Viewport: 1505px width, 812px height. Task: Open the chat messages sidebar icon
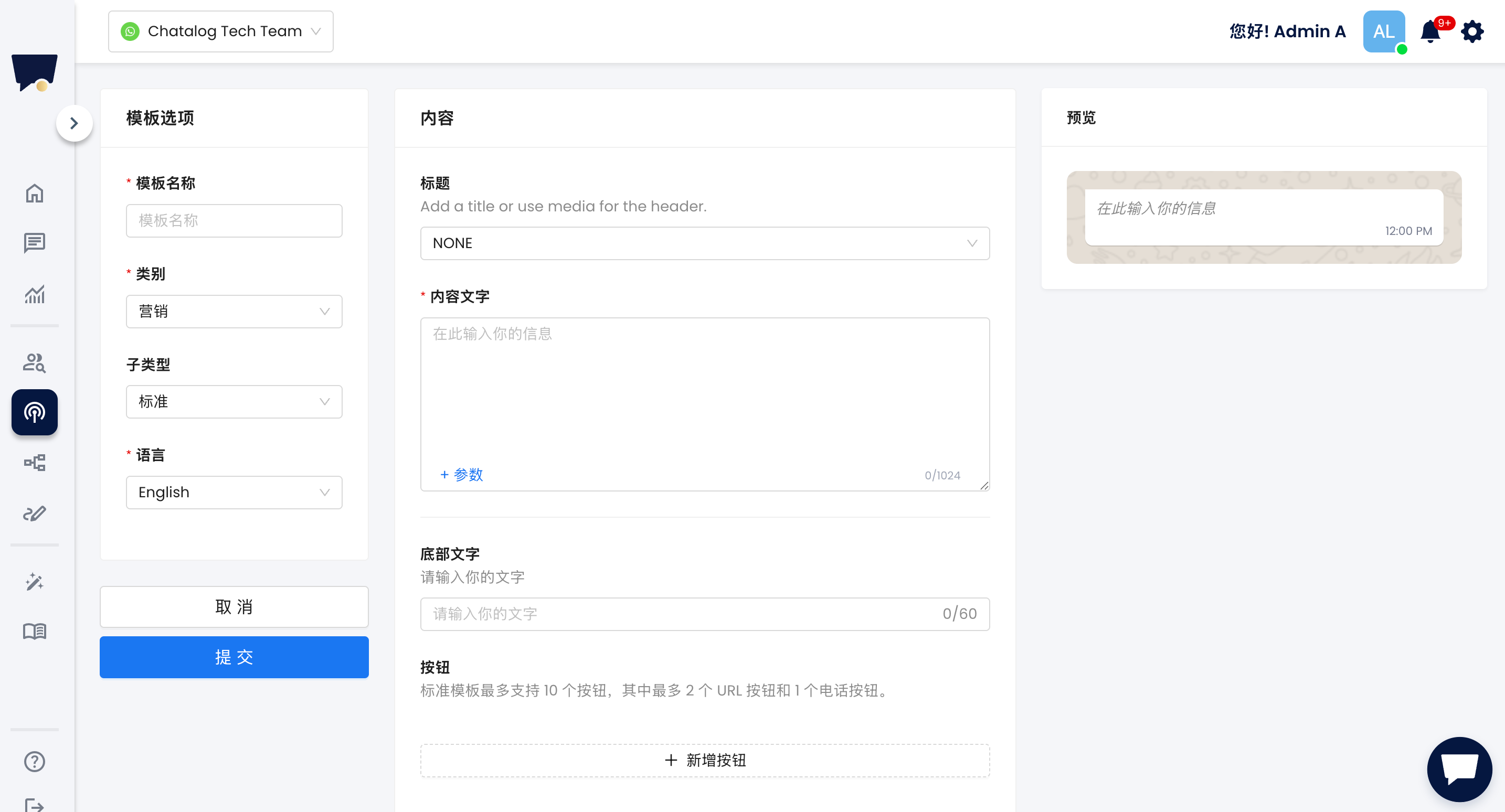[35, 242]
